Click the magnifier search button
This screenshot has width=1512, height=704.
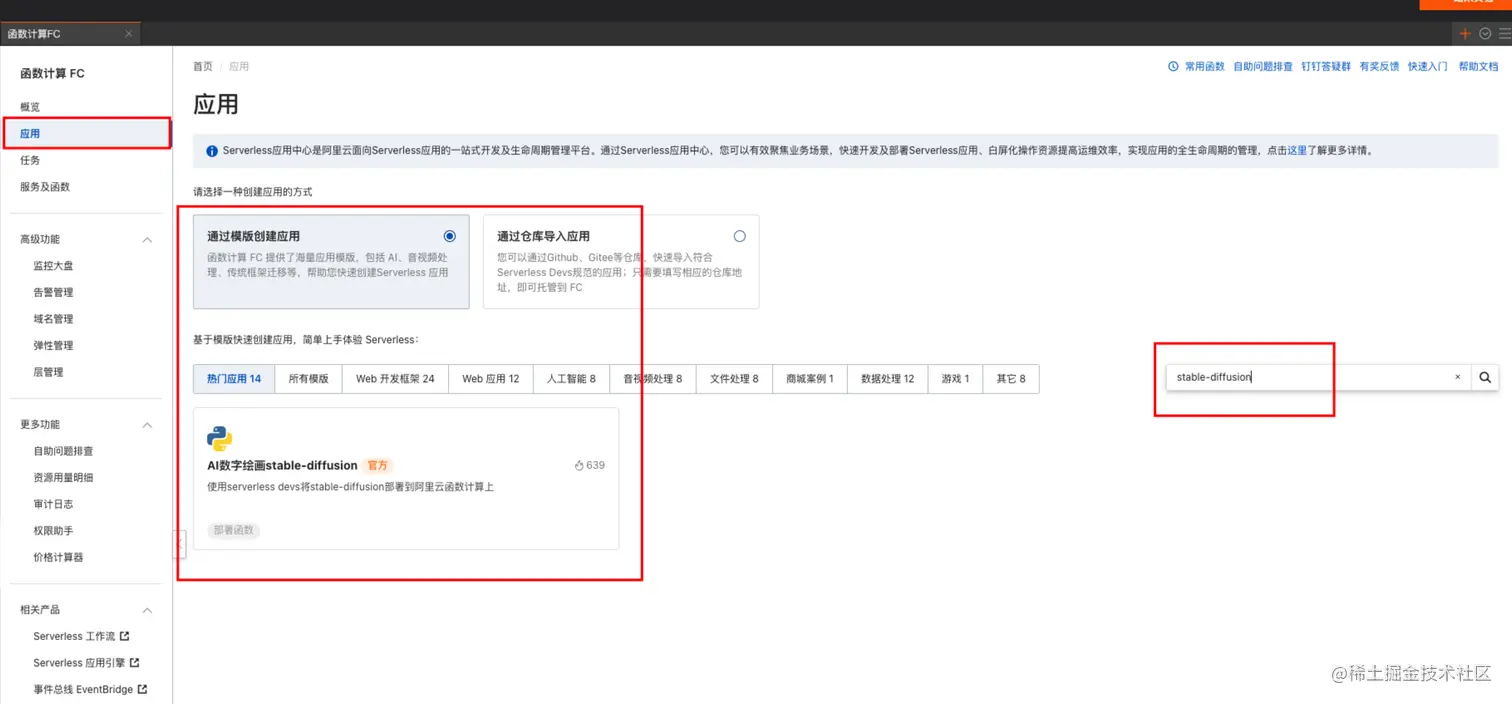[x=1485, y=377]
